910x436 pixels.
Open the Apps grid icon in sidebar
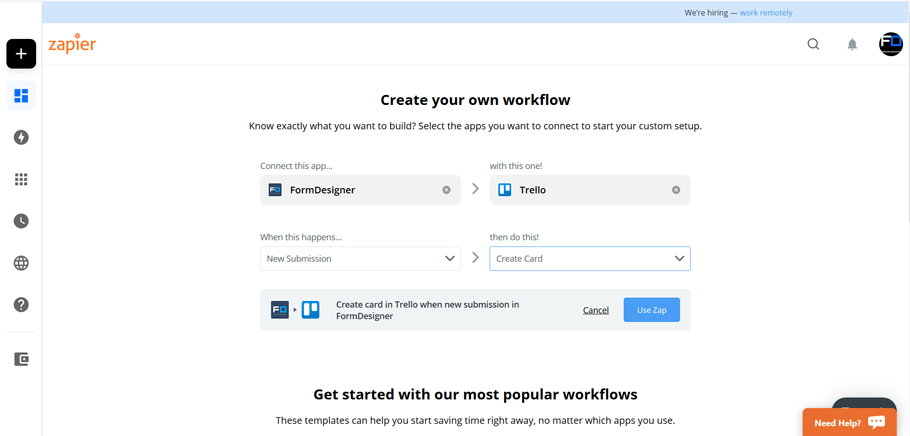tap(21, 179)
